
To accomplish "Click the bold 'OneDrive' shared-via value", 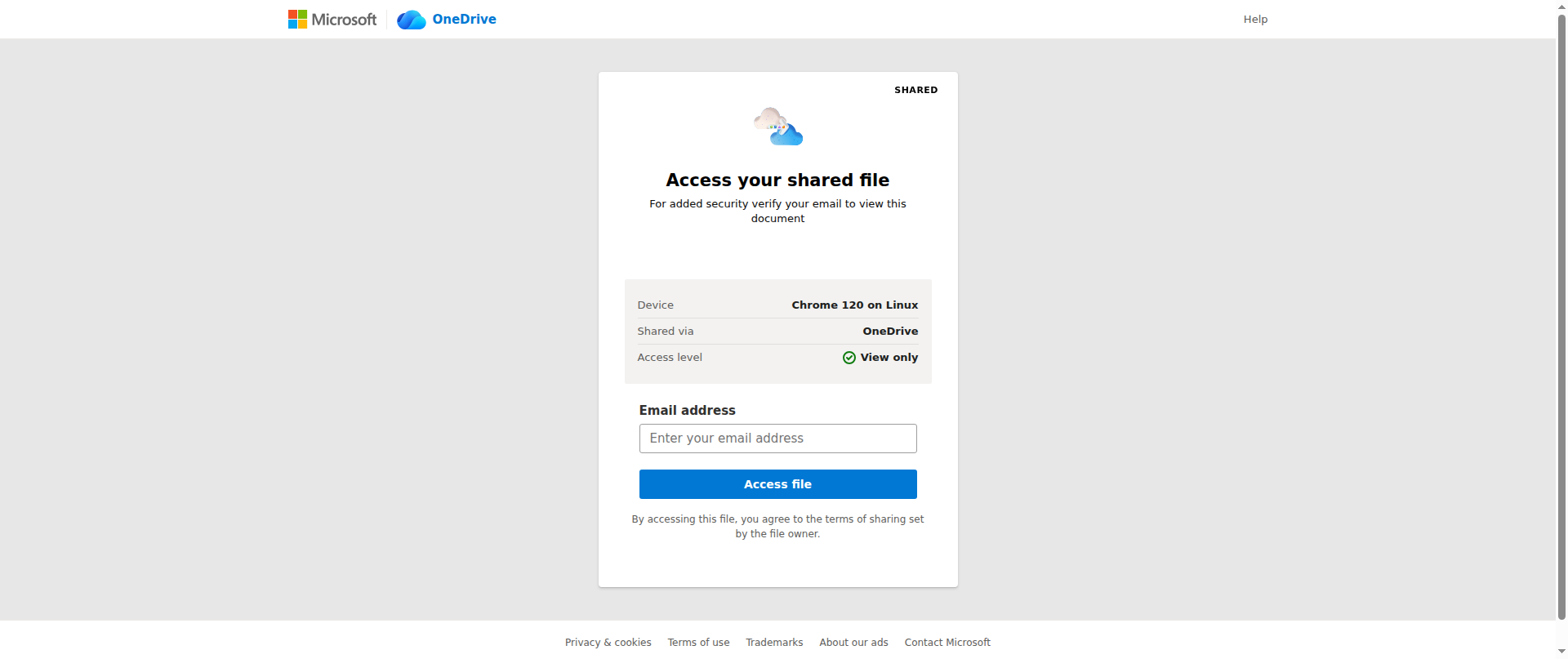I will (890, 332).
